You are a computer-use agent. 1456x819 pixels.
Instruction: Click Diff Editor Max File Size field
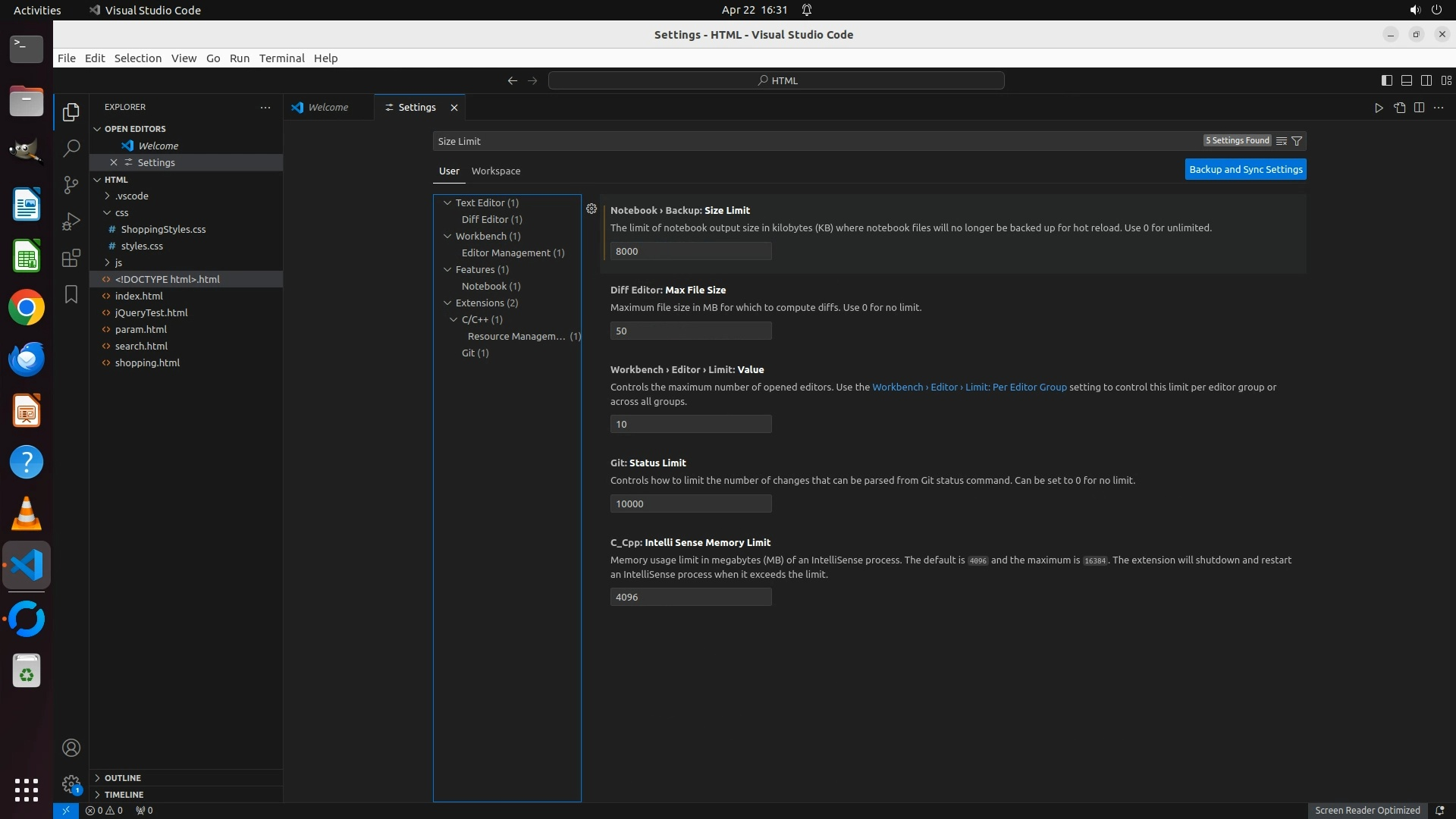(x=690, y=331)
